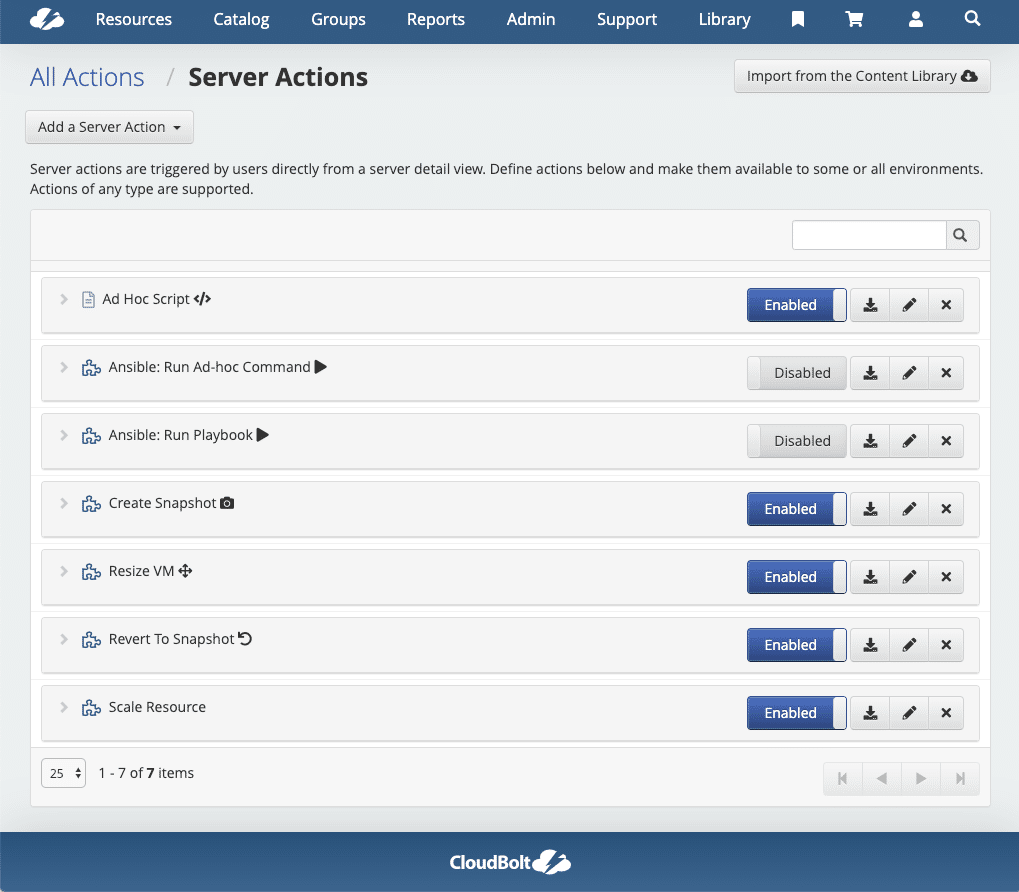The width and height of the screenshot is (1019, 892).
Task: Export Ansible: Run Ad-hoc Command action
Action: coord(870,373)
